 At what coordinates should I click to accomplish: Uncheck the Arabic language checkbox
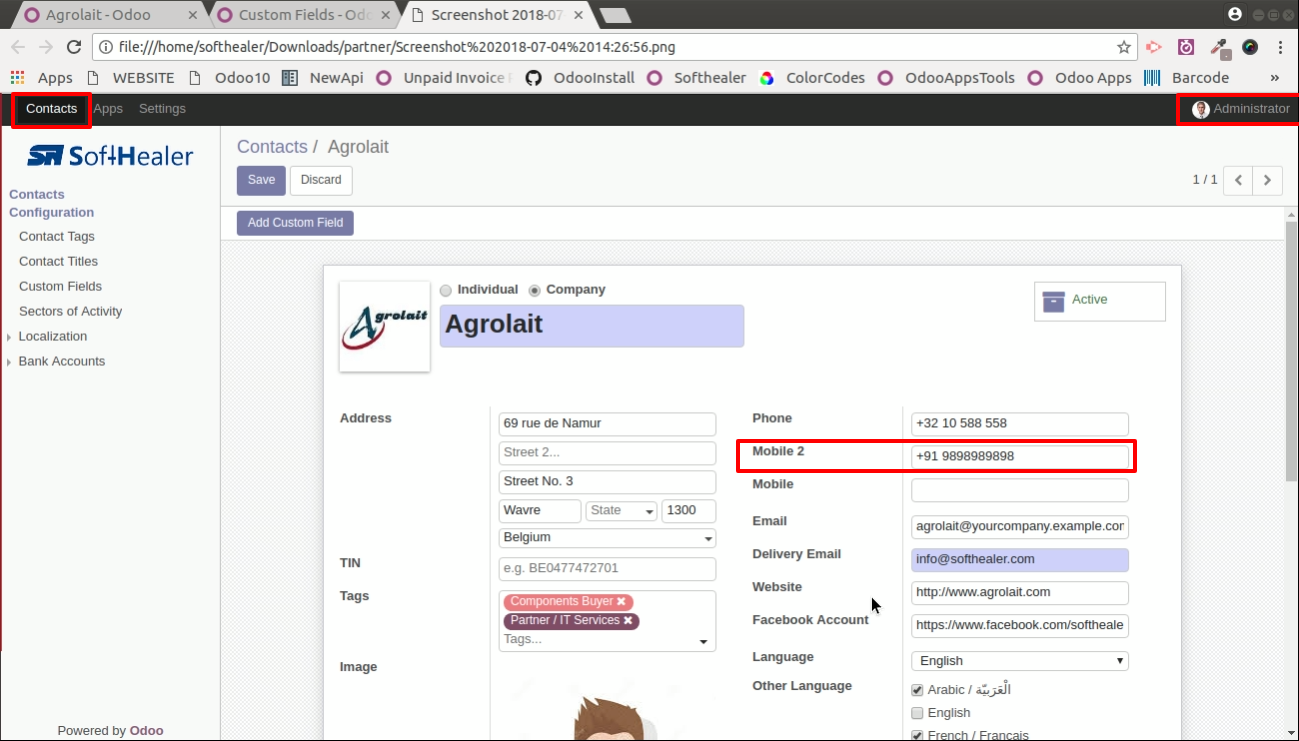[917, 690]
